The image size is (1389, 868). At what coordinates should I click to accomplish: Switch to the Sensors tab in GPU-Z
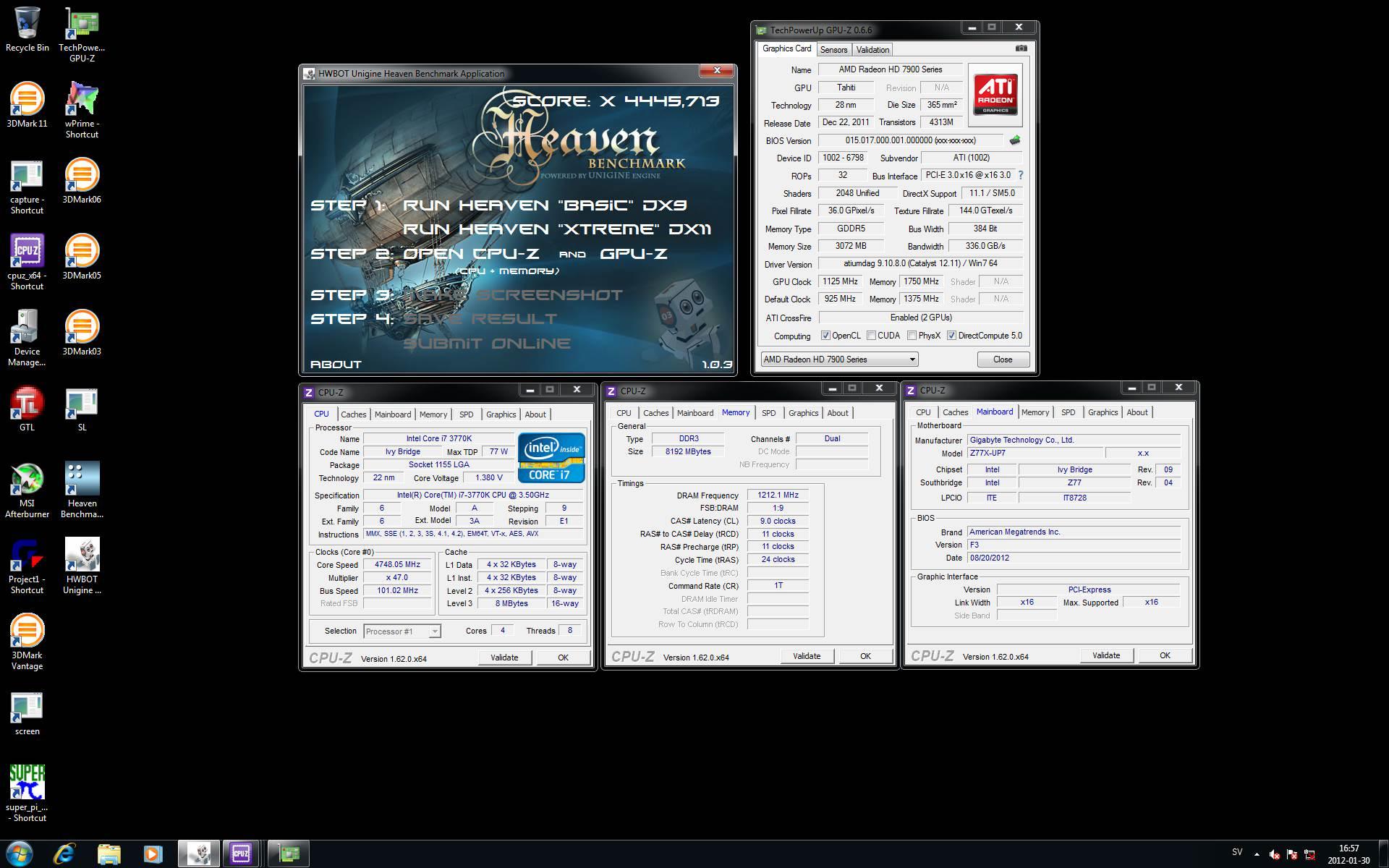click(x=833, y=50)
